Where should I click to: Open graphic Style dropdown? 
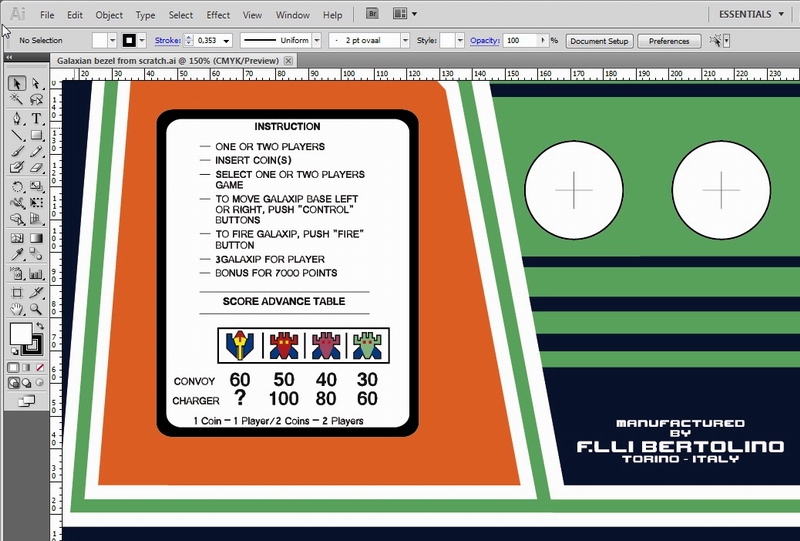(x=460, y=40)
